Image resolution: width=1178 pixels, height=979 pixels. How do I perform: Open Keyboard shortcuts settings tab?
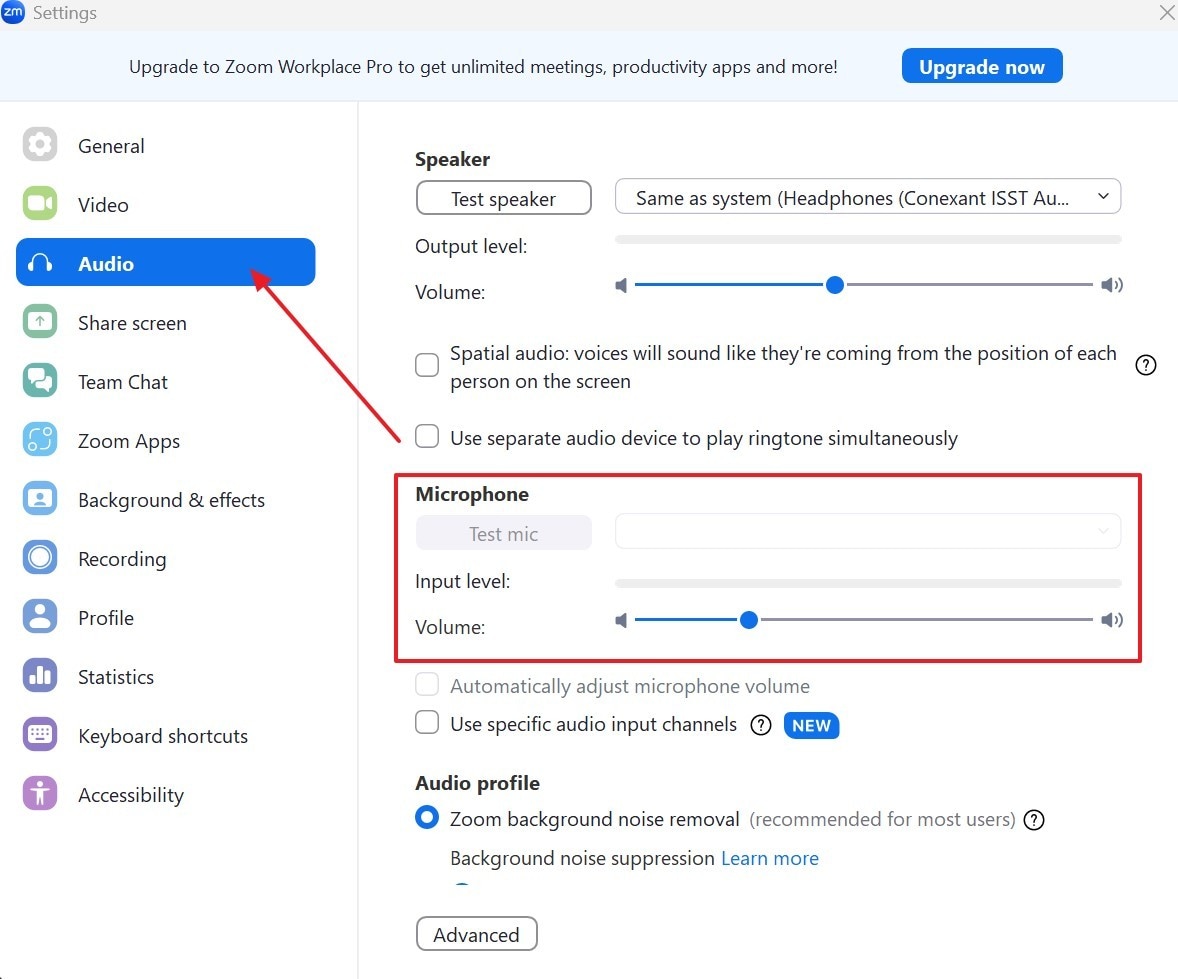pyautogui.click(x=163, y=736)
